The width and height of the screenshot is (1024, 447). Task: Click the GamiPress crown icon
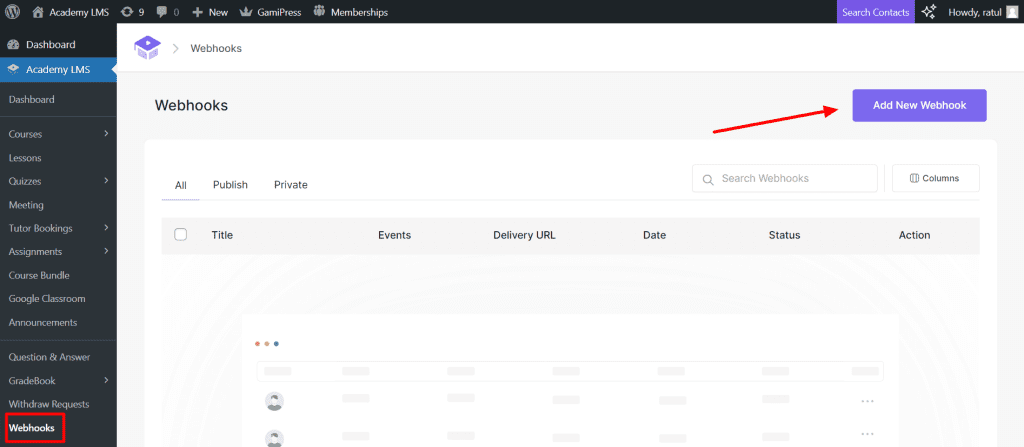[x=246, y=12]
